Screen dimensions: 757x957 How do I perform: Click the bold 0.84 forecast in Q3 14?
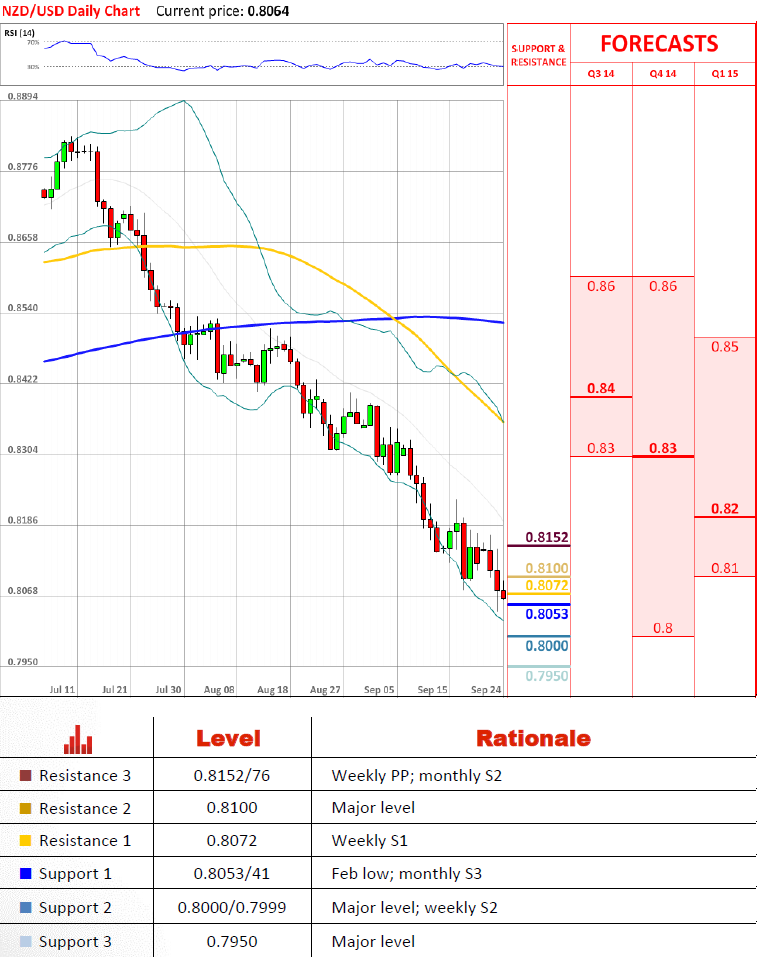click(x=601, y=388)
